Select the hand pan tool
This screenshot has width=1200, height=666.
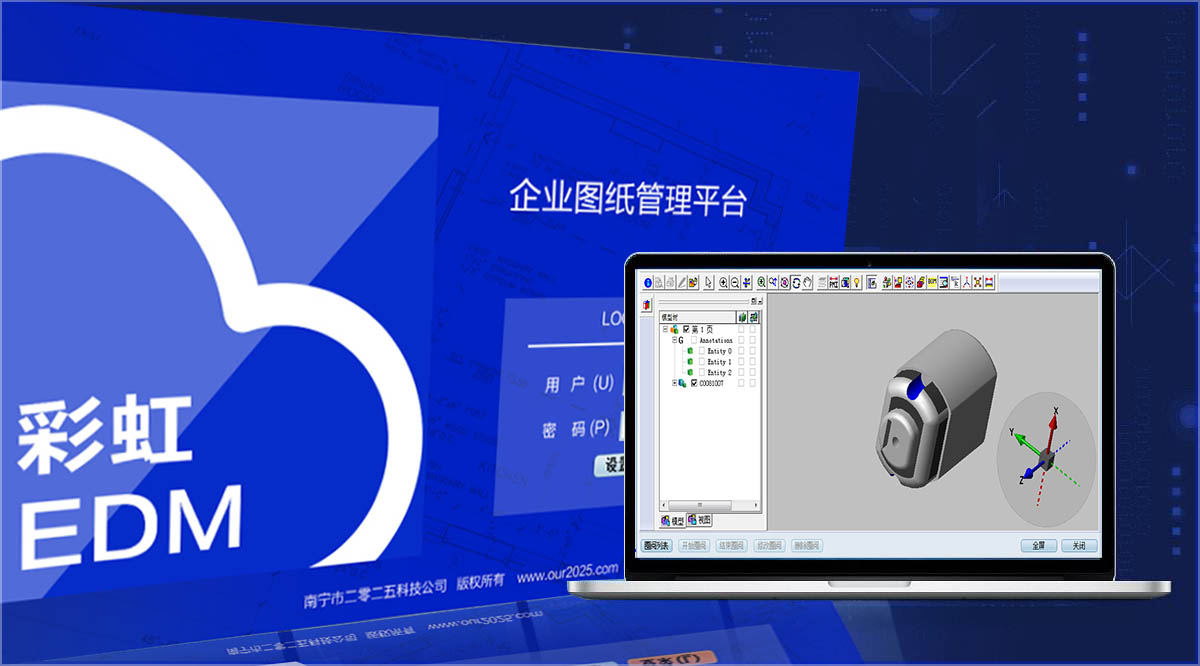808,282
